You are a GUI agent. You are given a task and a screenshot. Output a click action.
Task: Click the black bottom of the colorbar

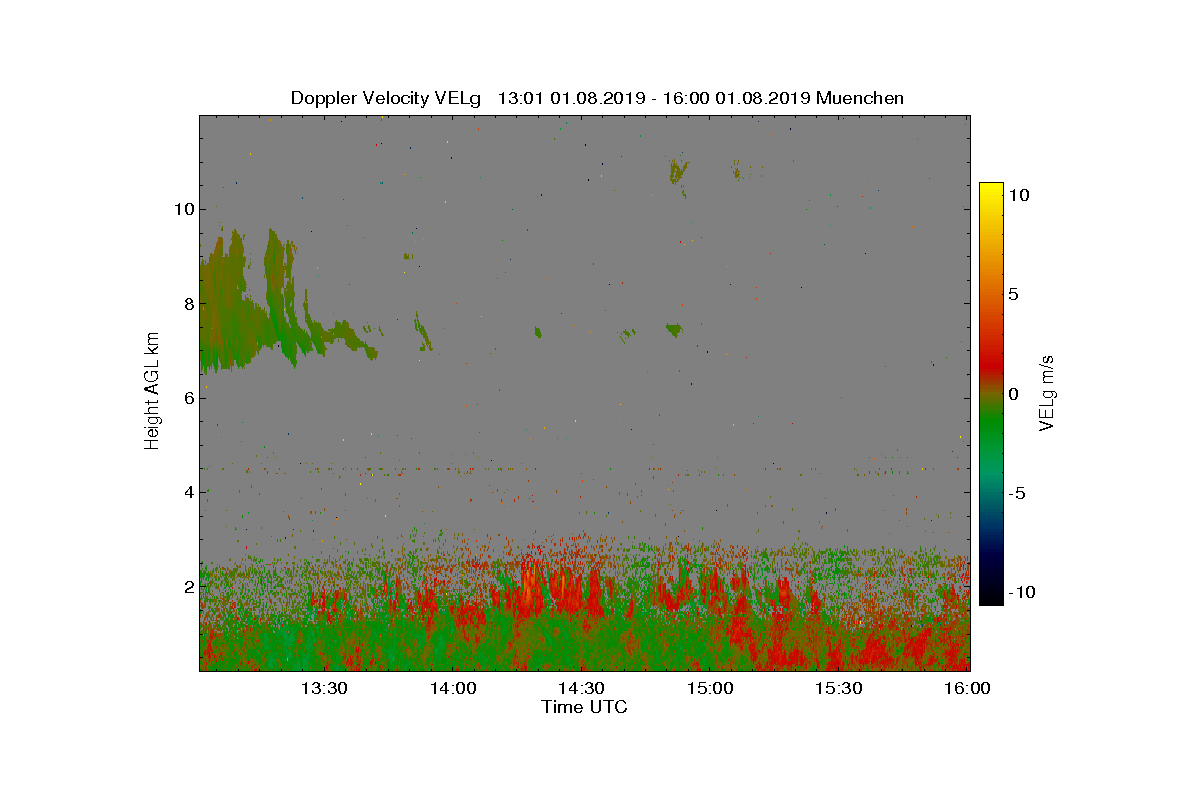tap(991, 595)
